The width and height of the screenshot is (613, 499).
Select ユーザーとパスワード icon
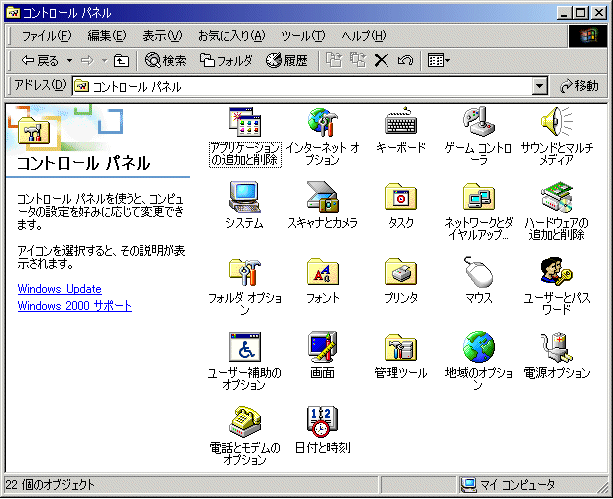tap(557, 272)
